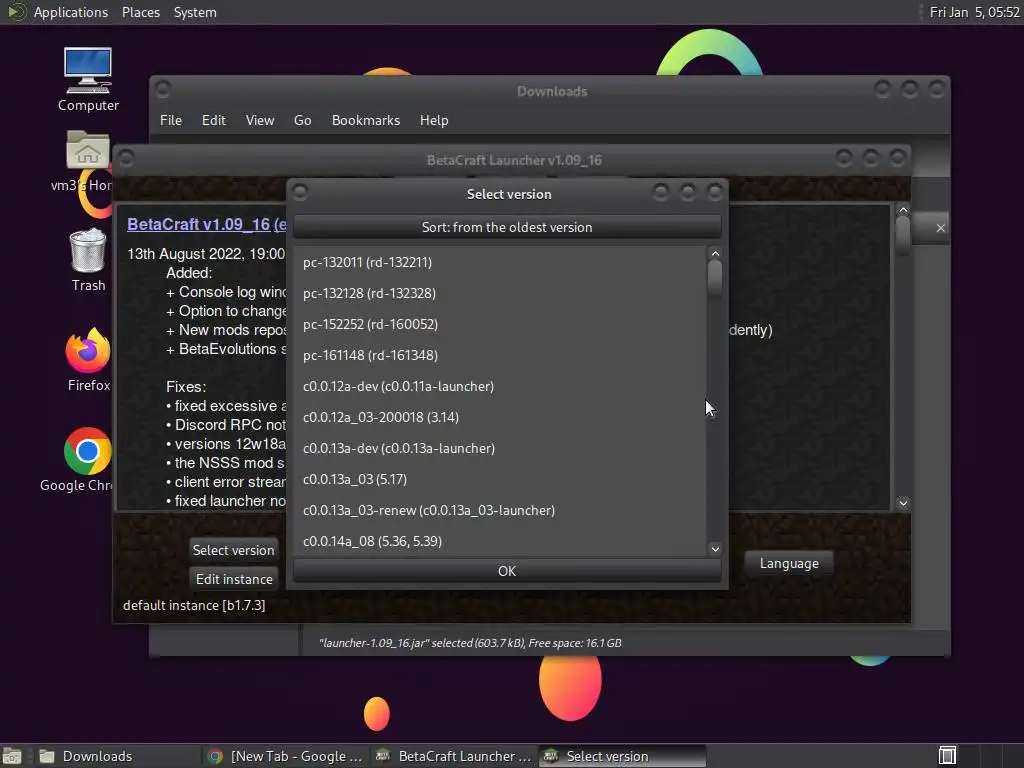Image resolution: width=1024 pixels, height=768 pixels.
Task: Click version list scrollbar down arrow
Action: coord(715,549)
